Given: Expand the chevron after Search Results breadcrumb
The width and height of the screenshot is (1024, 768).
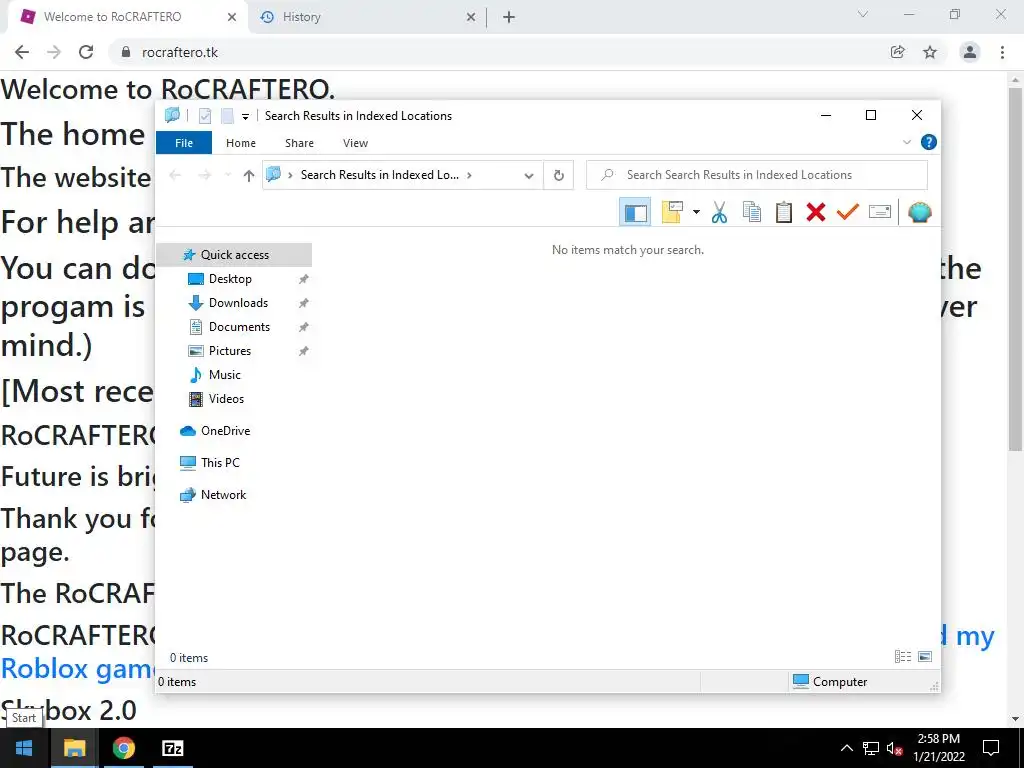Looking at the screenshot, I should (470, 175).
